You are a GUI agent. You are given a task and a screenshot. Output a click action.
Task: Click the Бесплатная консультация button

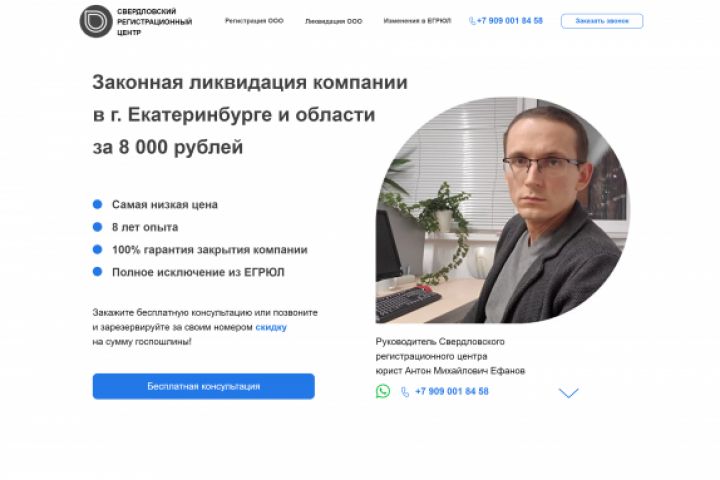pyautogui.click(x=203, y=386)
